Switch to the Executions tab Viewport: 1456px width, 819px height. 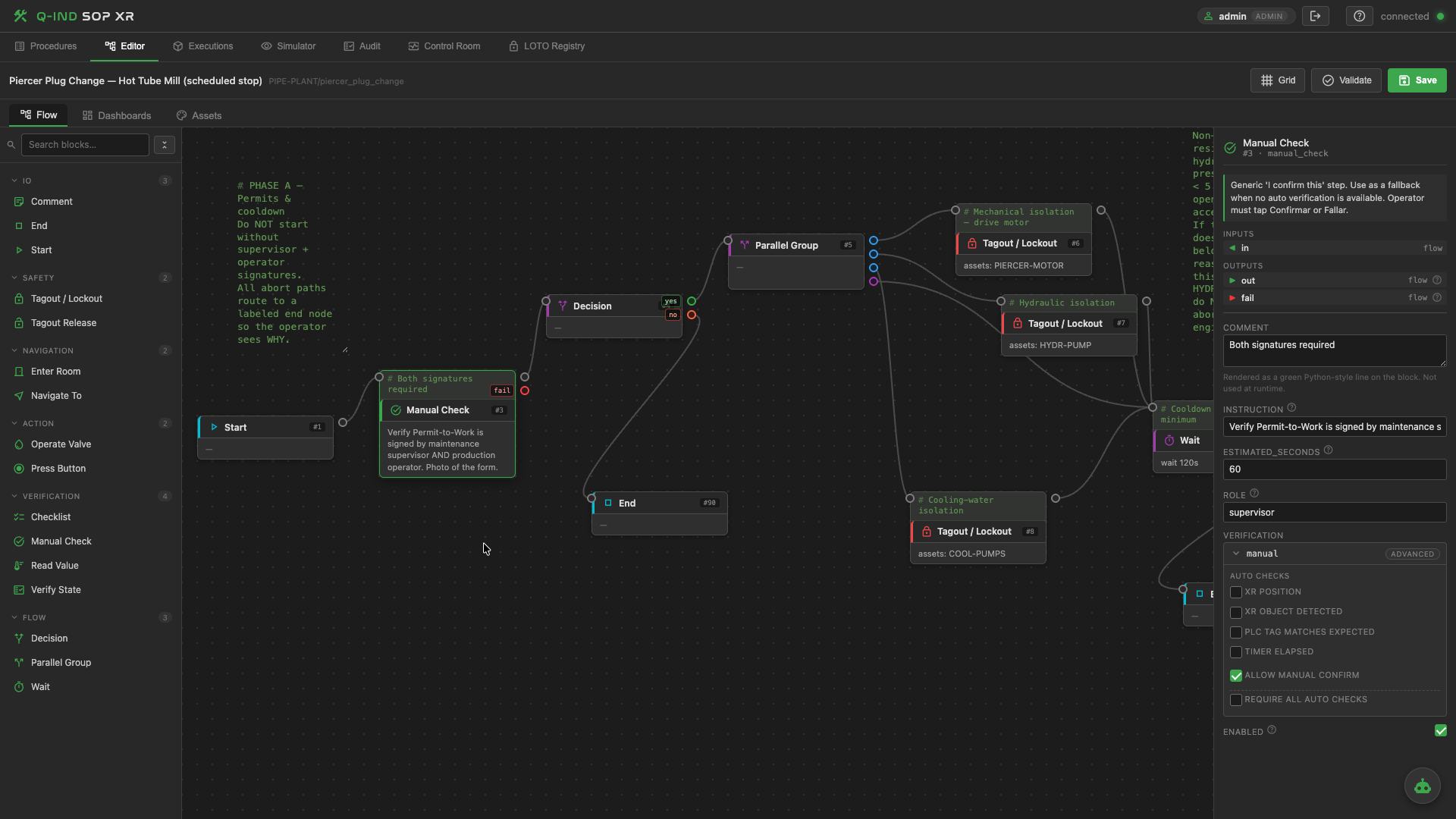(x=203, y=46)
